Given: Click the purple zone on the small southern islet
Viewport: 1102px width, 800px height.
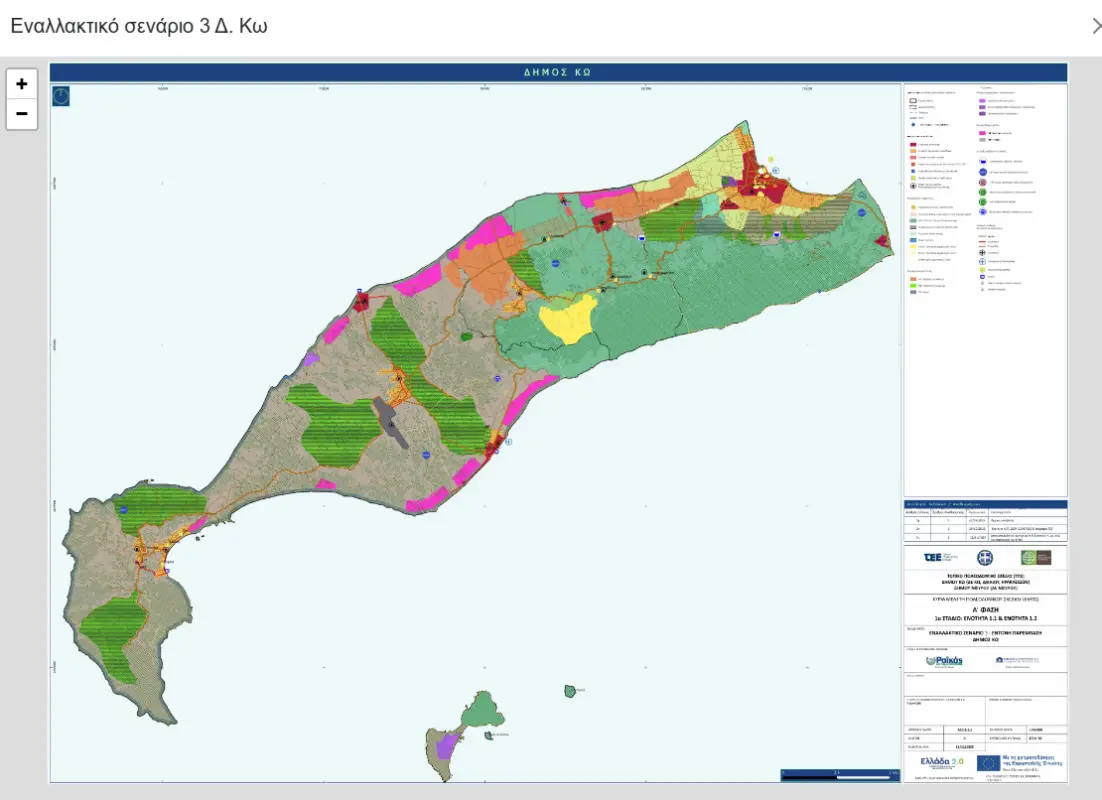Looking at the screenshot, I should [x=445, y=746].
